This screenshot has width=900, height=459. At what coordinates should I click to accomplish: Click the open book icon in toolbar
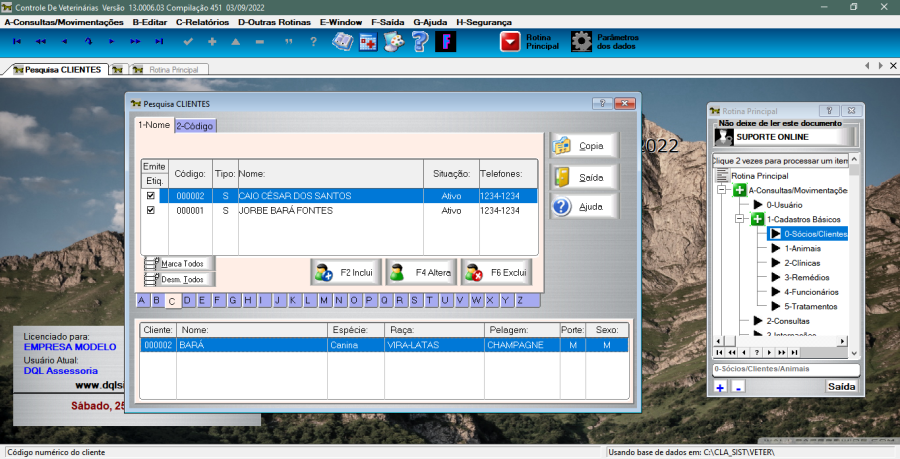342,41
